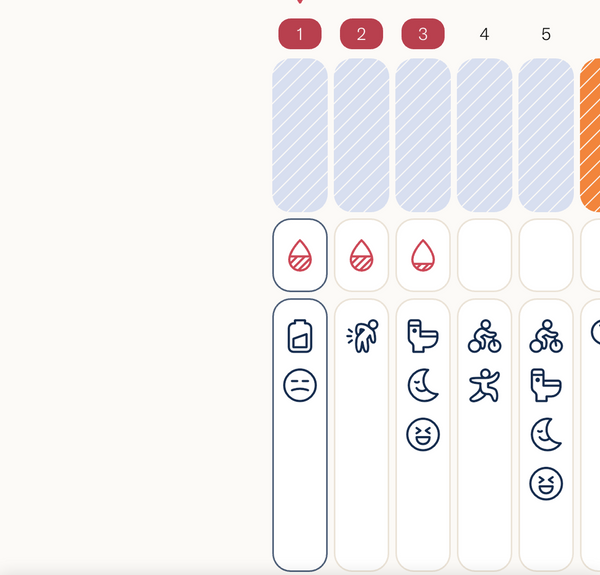Click the laughing face icon on day 5
This screenshot has width=600, height=575.
tap(546, 484)
